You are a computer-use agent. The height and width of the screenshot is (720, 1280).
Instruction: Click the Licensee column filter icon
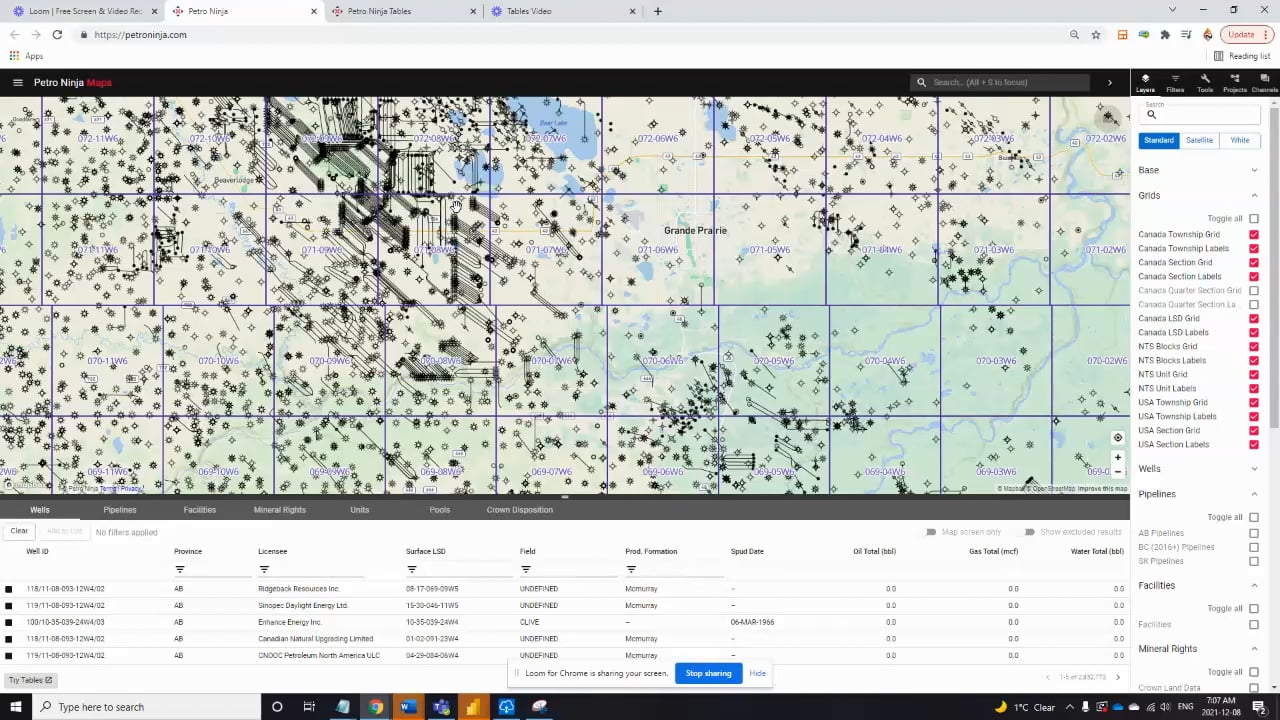tap(264, 570)
